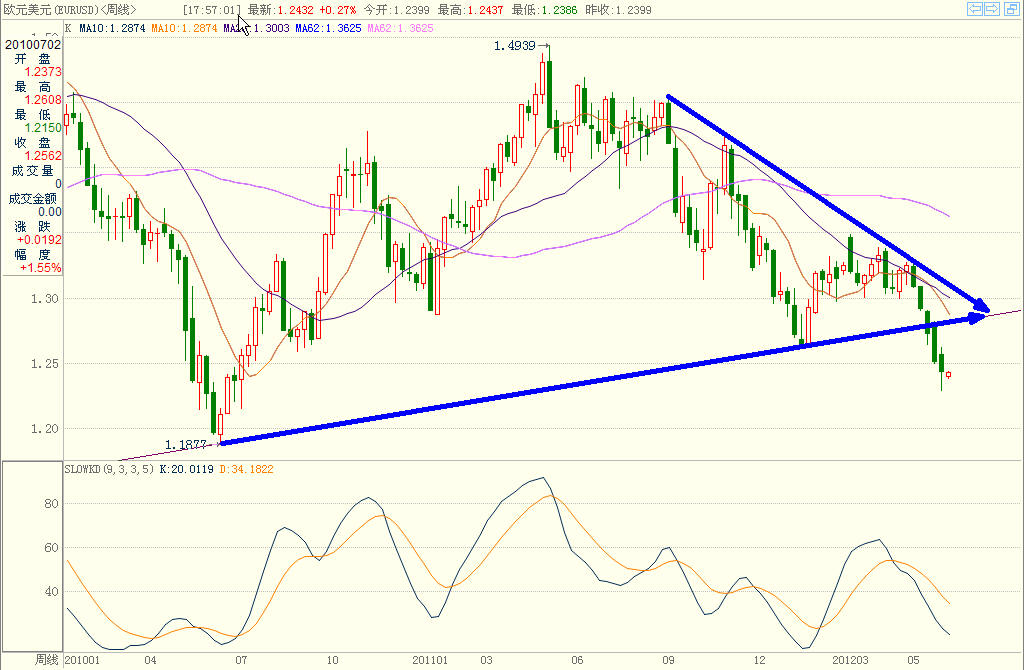
Task: Click the 成交量 label
Action: pyautogui.click(x=32, y=170)
